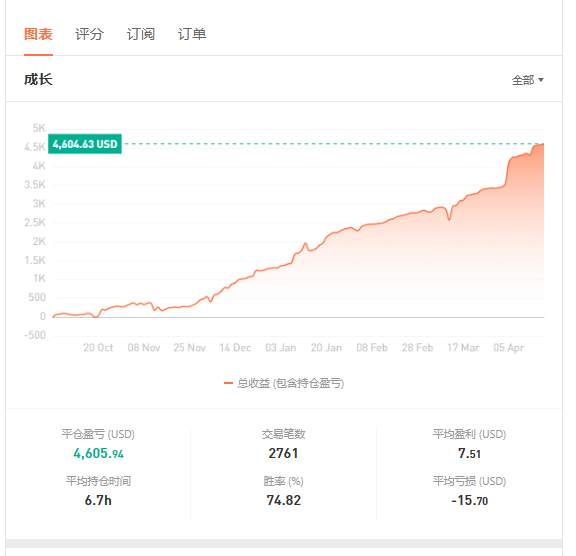
Task: Click the 4,604.63 USD value label
Action: [85, 144]
